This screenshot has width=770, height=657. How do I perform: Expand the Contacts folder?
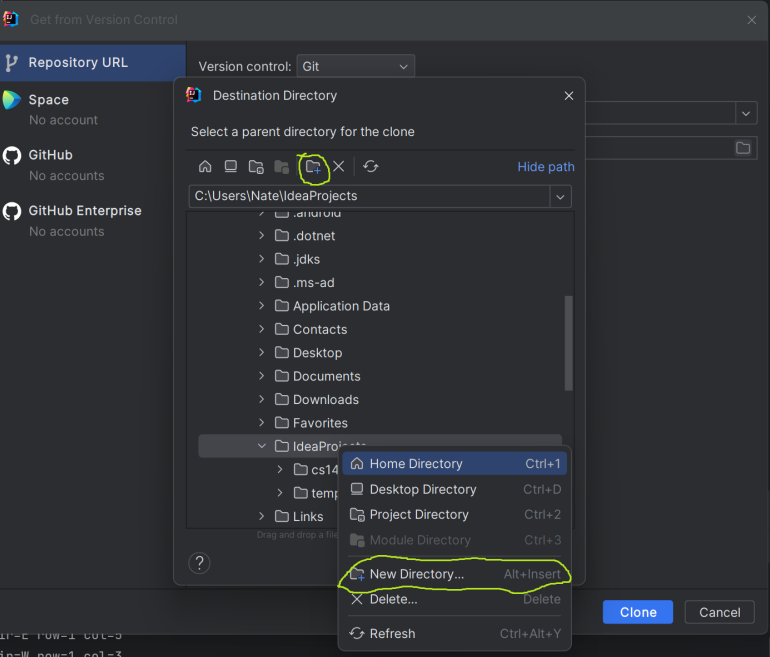click(x=262, y=329)
